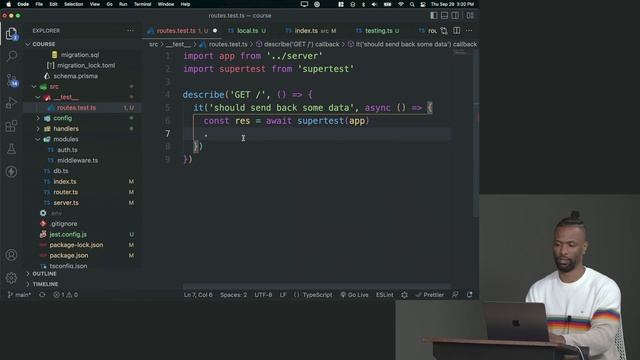Toggle primary side bar visibility
The height and width of the screenshot is (360, 640).
pos(434,16)
